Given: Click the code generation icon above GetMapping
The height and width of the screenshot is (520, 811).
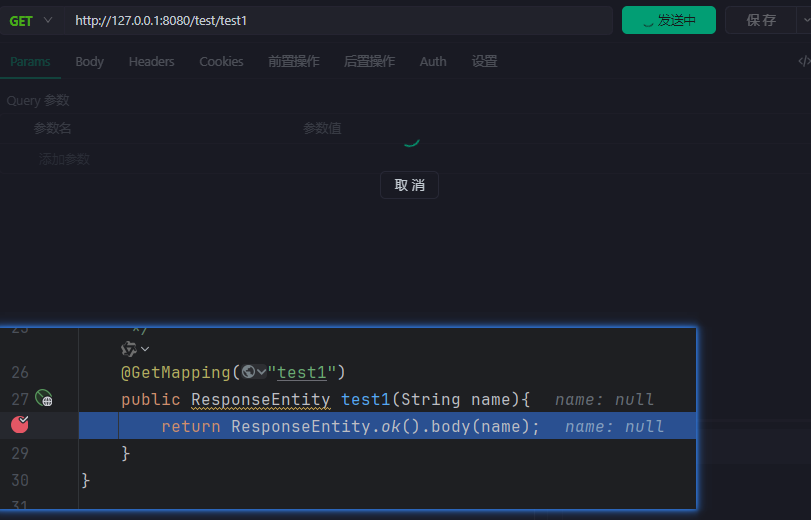Looking at the screenshot, I should click(128, 348).
